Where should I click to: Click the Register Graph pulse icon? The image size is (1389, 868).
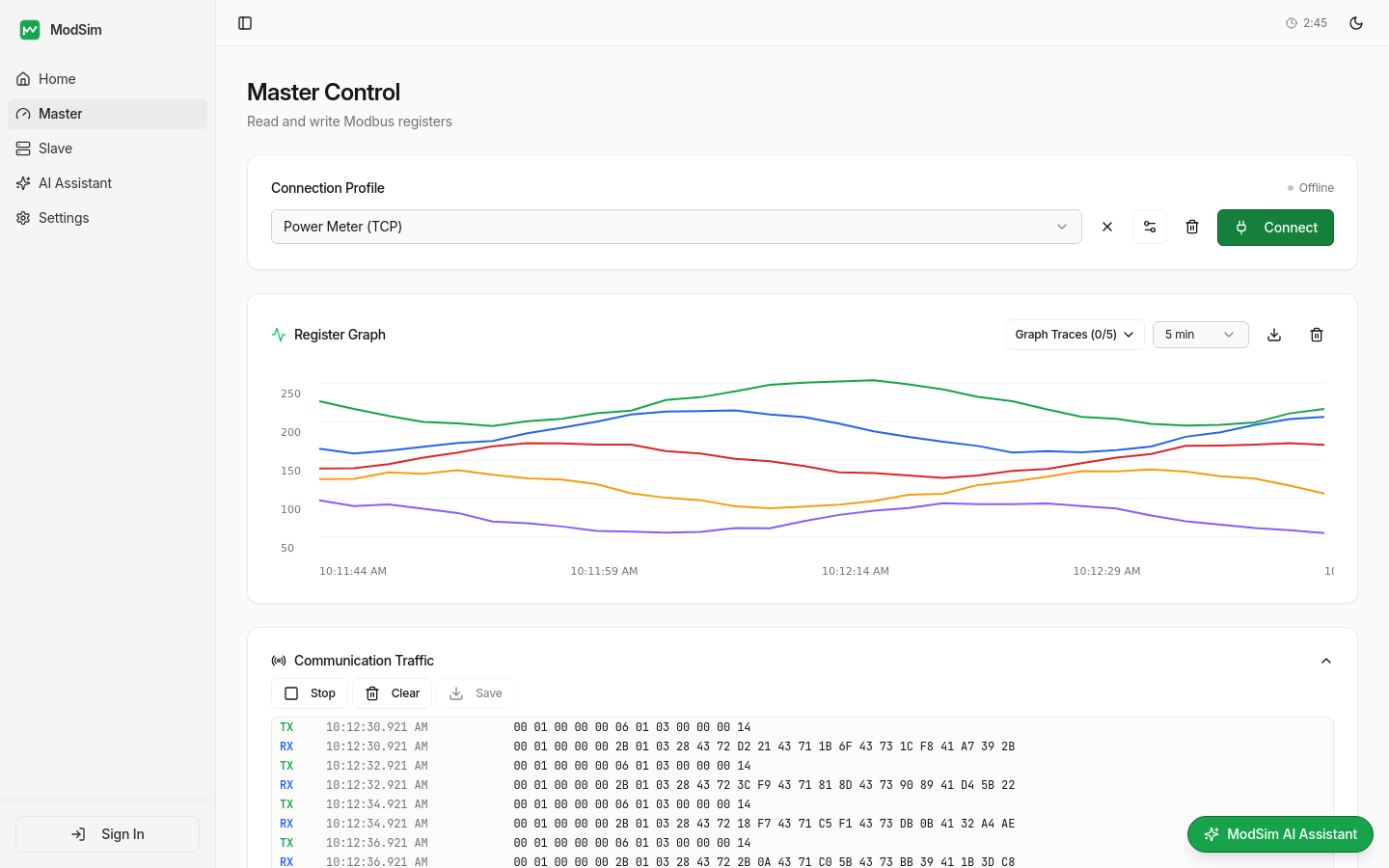click(279, 335)
